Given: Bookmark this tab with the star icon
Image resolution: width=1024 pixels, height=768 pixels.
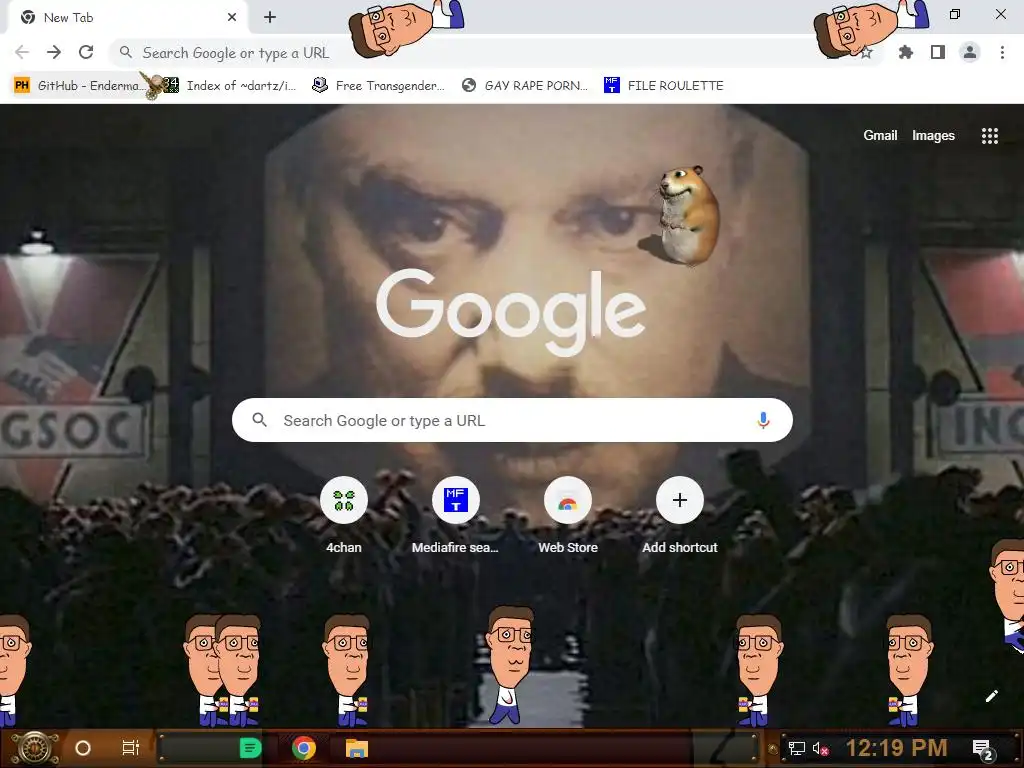Looking at the screenshot, I should coord(866,53).
